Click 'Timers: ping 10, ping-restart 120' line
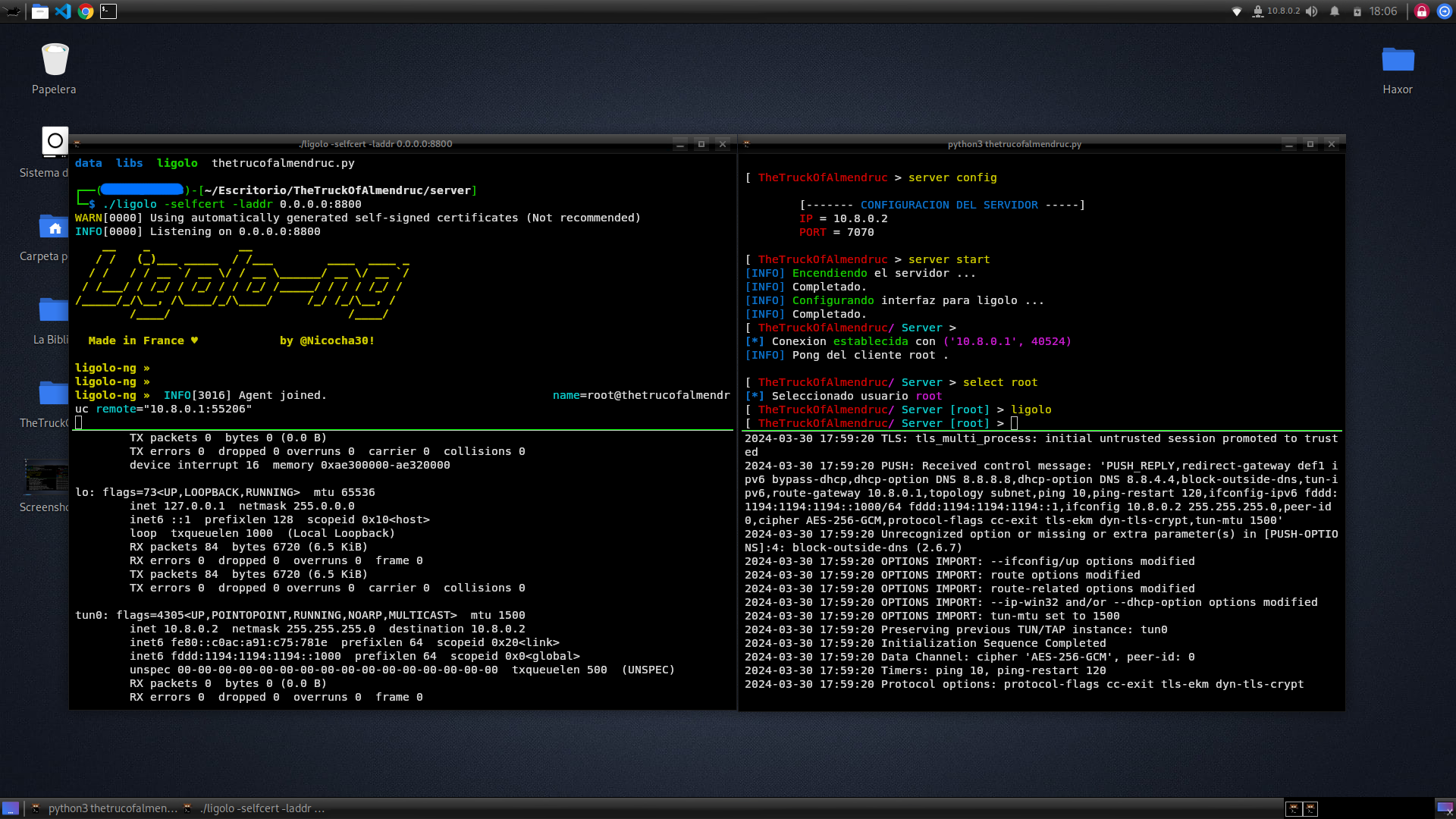 (925, 670)
